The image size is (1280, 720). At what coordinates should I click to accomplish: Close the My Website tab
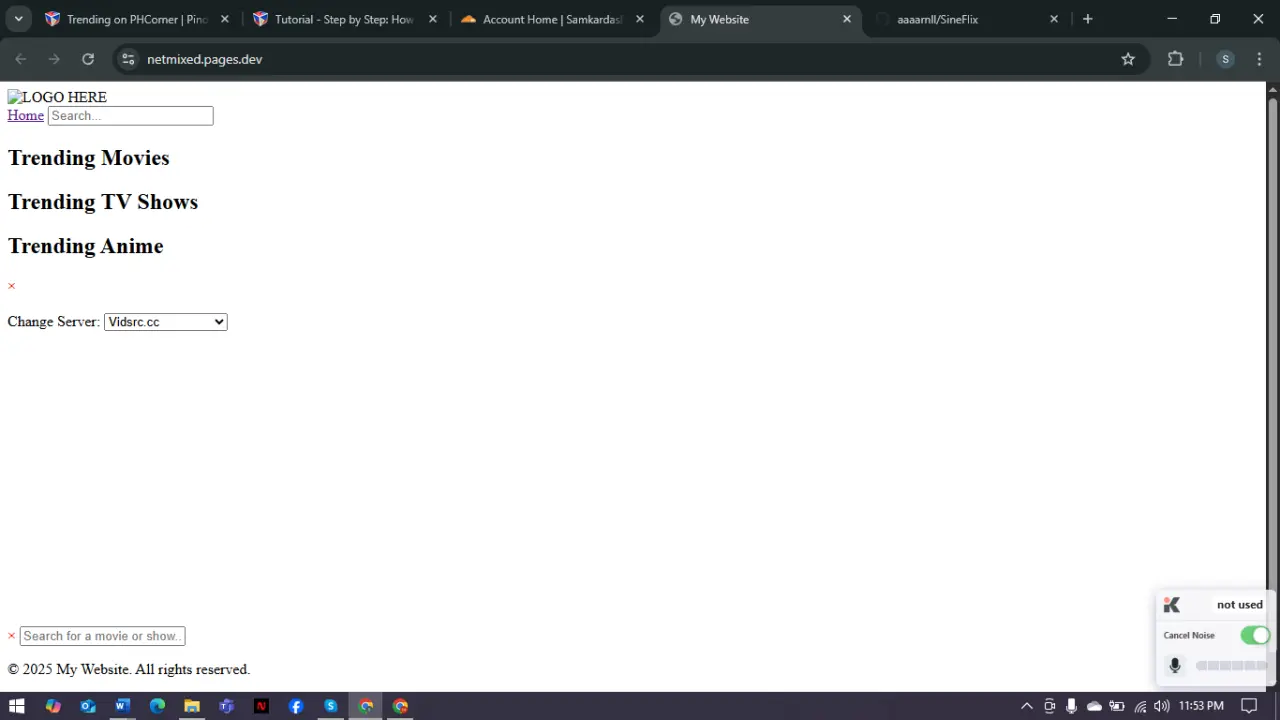coord(847,19)
